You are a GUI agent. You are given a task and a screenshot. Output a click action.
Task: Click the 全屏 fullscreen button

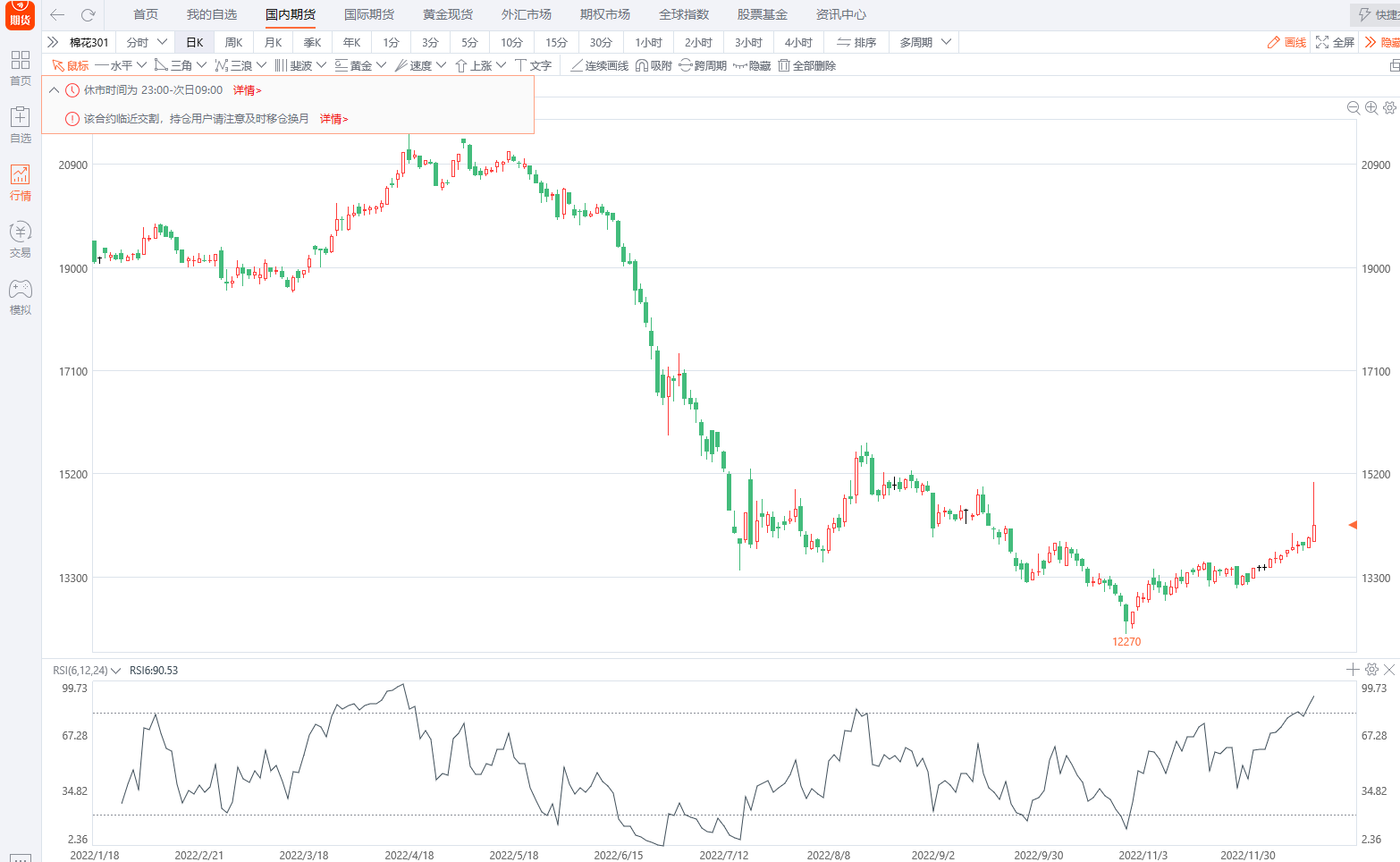tap(1335, 42)
